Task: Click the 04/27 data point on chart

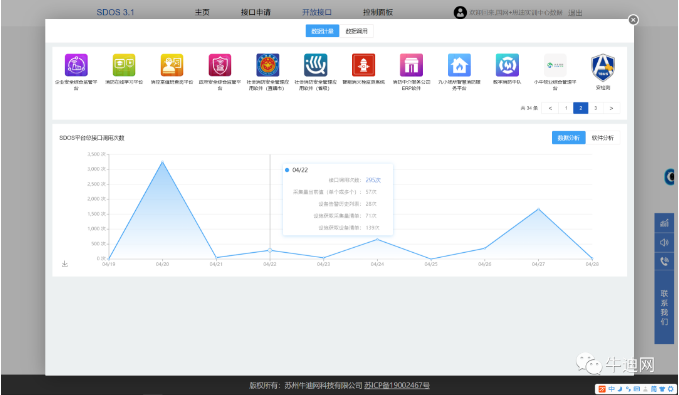Action: coord(539,209)
